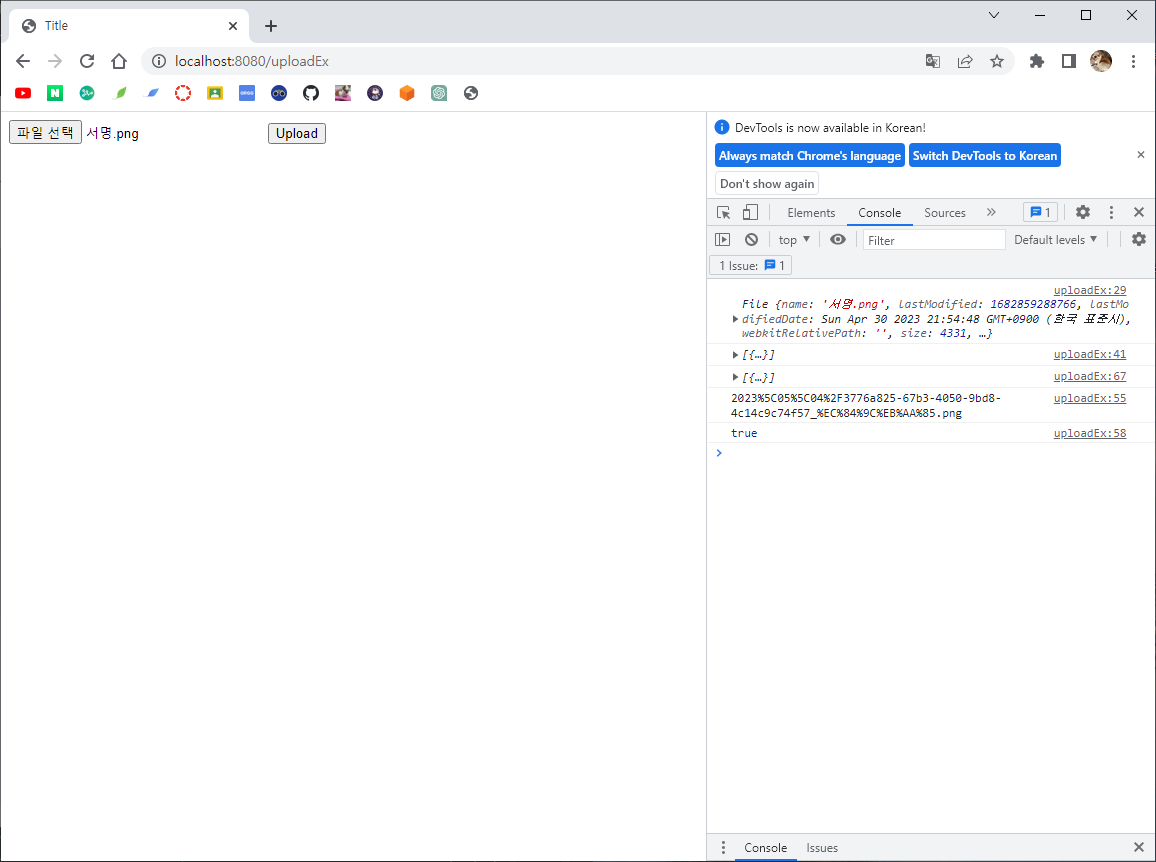Open the orange cube bookmark
1156x862 pixels.
tap(407, 93)
